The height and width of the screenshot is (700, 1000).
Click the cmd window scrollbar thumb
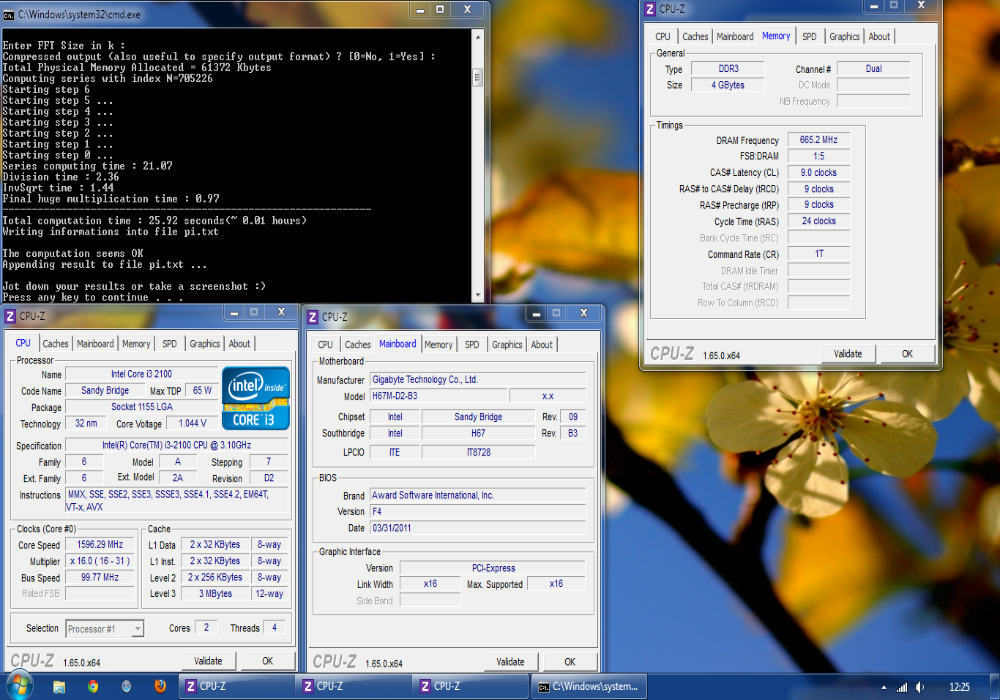pos(478,78)
